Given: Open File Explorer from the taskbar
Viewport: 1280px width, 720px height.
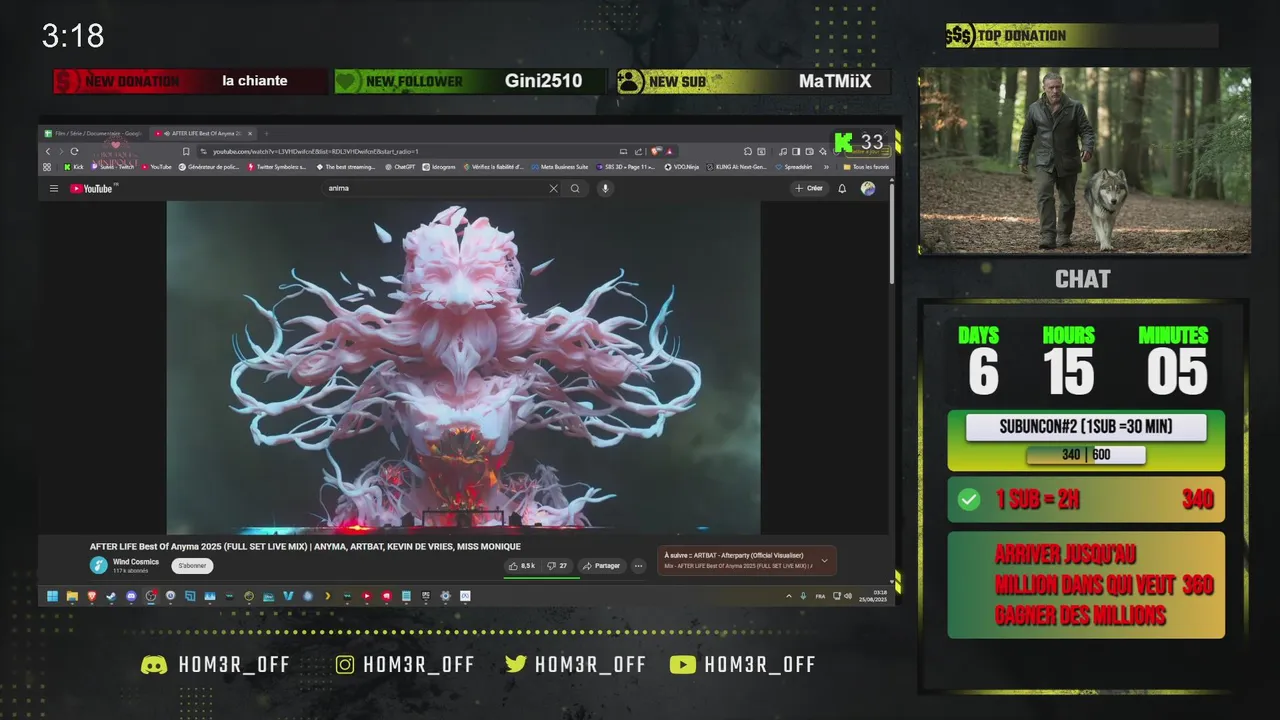Looking at the screenshot, I should (72, 596).
